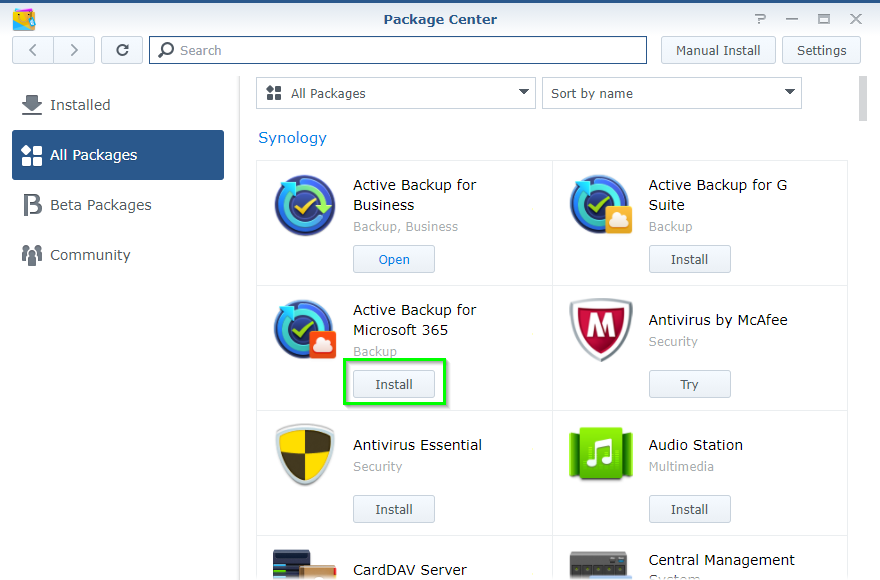Install Audio Station
The width and height of the screenshot is (880, 580).
(x=690, y=509)
